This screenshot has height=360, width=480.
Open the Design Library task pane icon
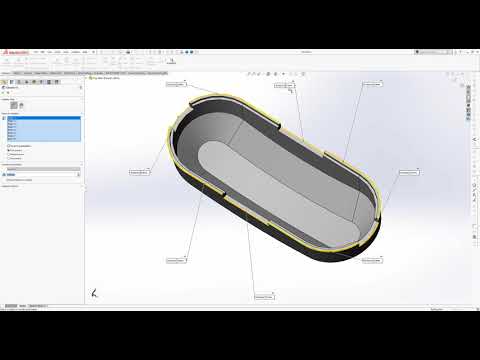click(x=468, y=93)
